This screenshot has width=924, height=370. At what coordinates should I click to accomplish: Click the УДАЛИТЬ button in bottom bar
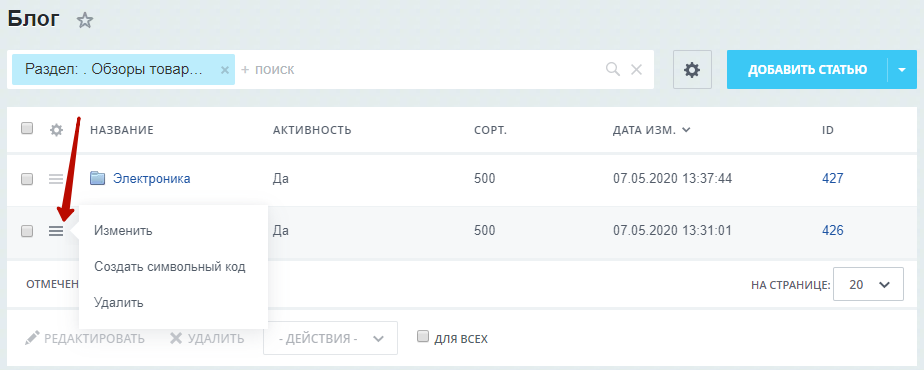tap(207, 338)
